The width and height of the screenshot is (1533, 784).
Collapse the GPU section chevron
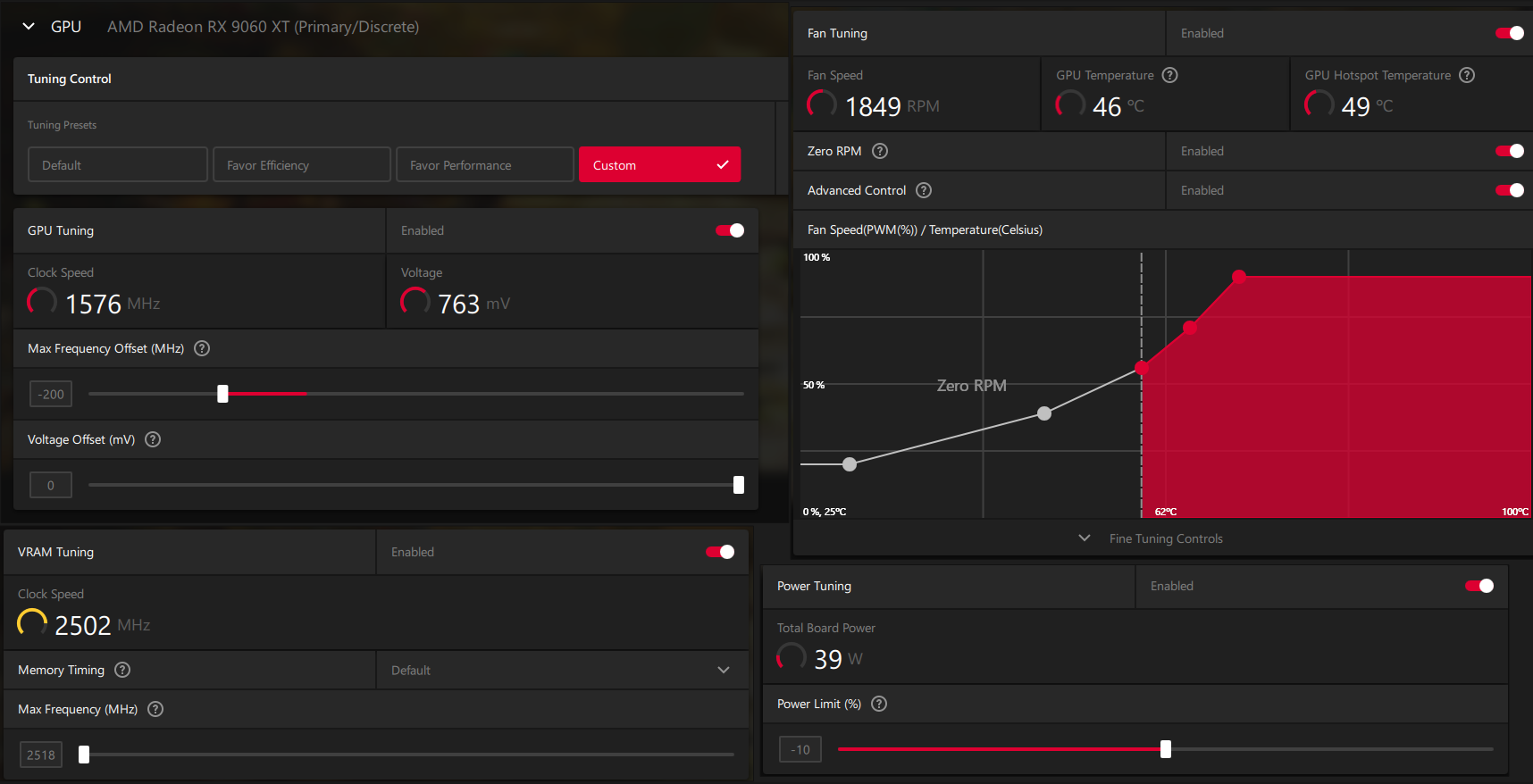[29, 27]
